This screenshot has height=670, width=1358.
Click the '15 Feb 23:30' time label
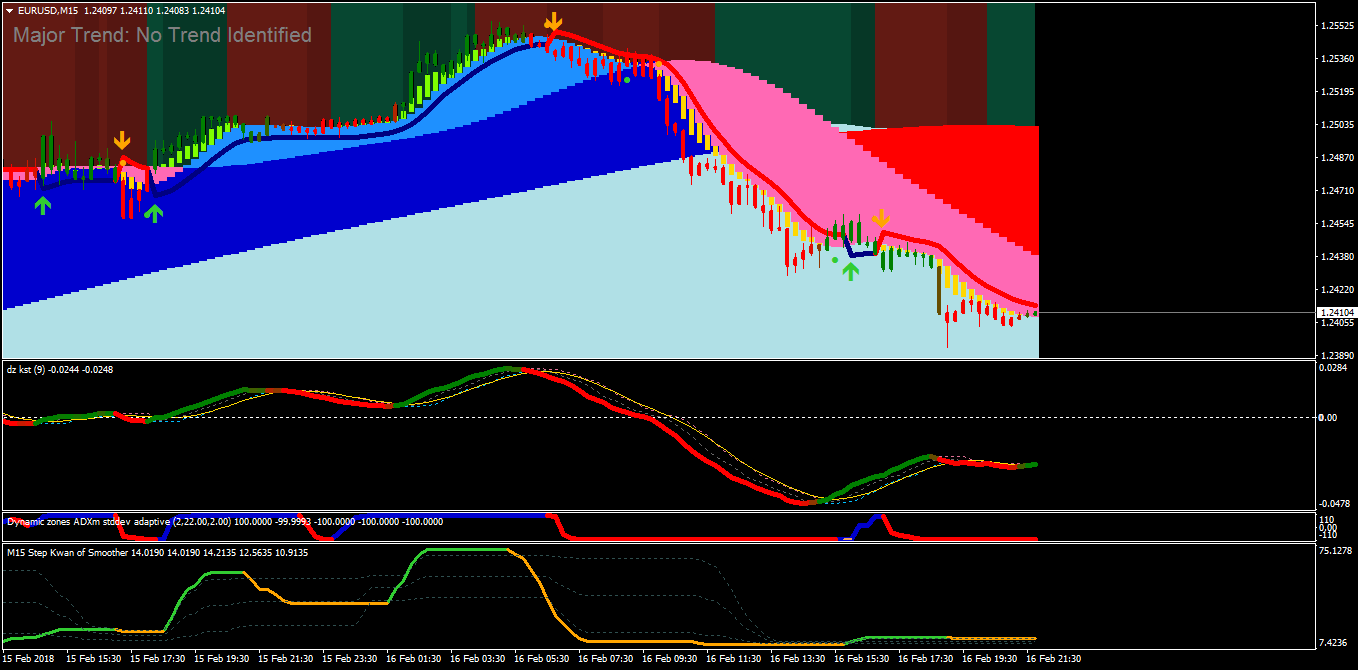click(350, 660)
